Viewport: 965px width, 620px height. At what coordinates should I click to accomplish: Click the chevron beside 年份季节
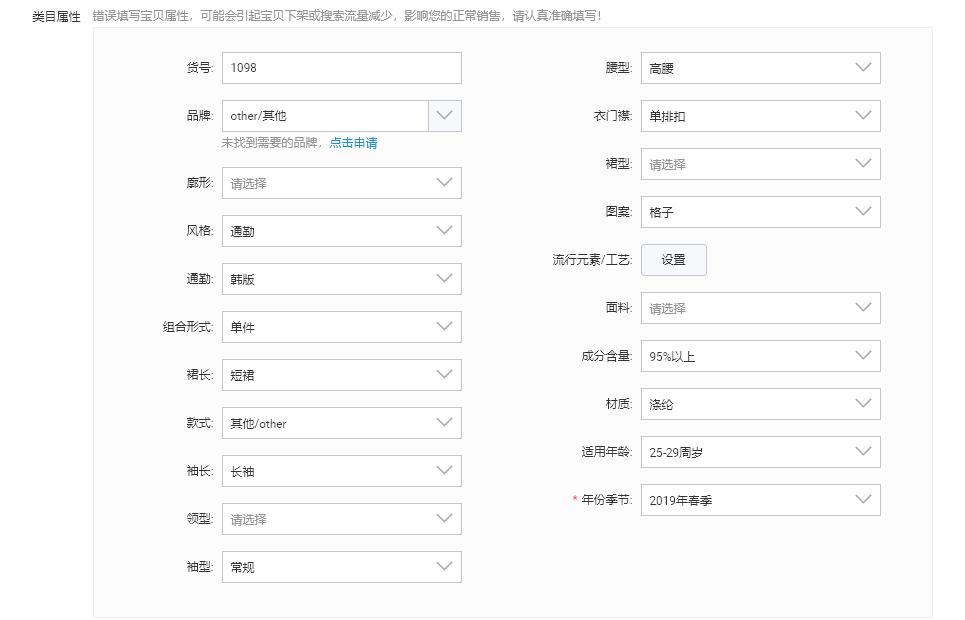click(x=863, y=499)
